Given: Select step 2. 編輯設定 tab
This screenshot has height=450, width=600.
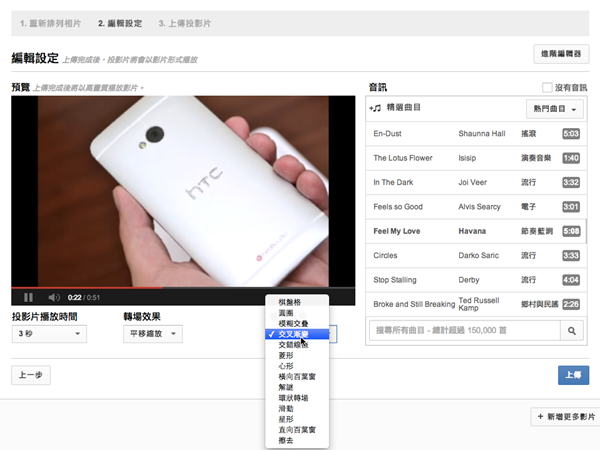Looking at the screenshot, I should (x=120, y=23).
